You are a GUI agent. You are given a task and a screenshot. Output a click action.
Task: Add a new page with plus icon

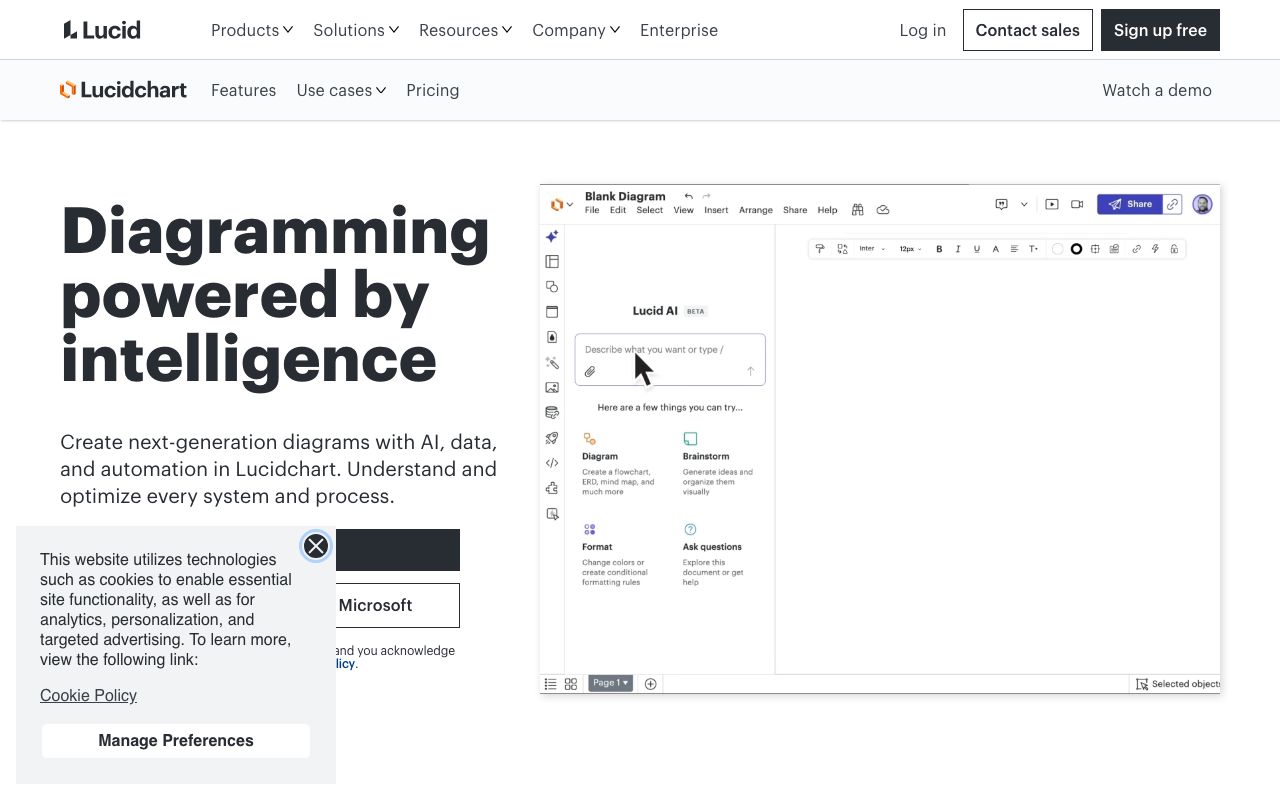pos(651,684)
